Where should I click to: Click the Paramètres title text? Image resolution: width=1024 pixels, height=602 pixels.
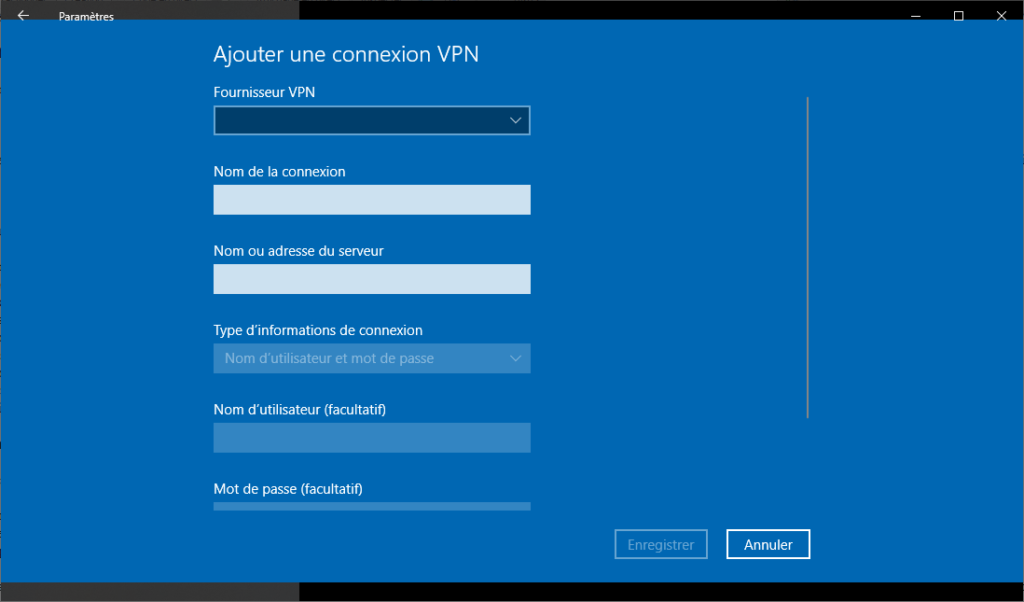(x=86, y=17)
